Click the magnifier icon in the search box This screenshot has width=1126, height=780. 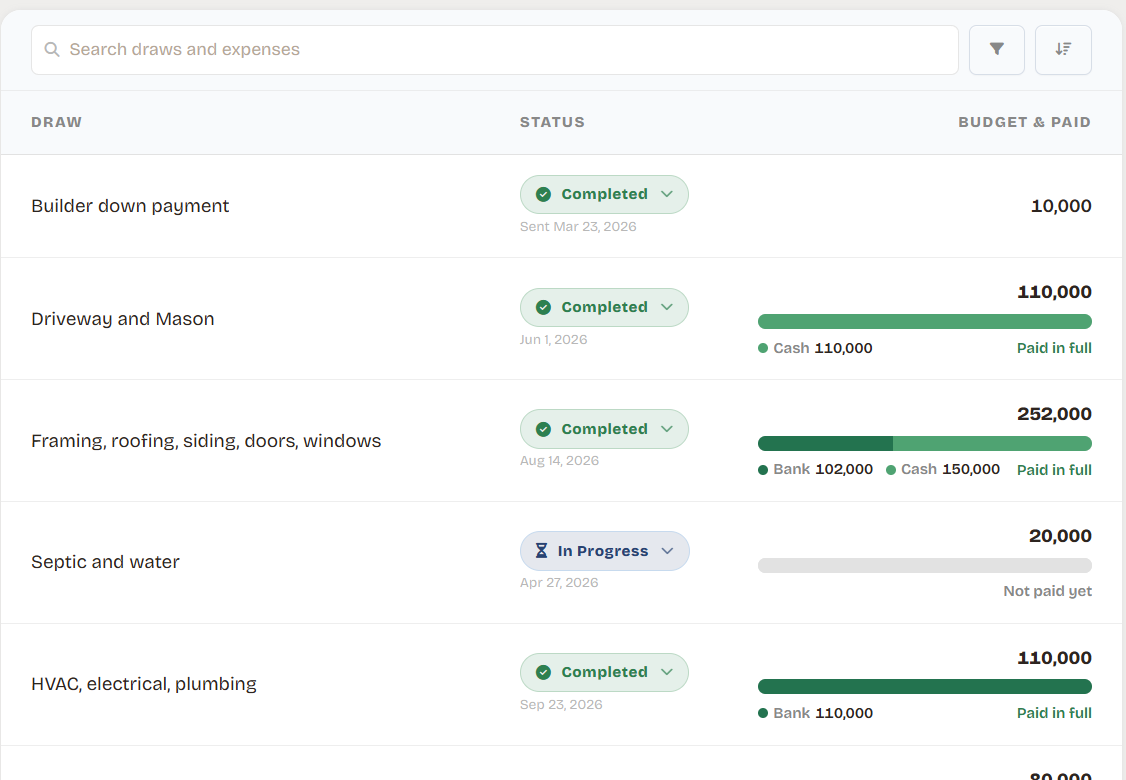[x=52, y=50]
